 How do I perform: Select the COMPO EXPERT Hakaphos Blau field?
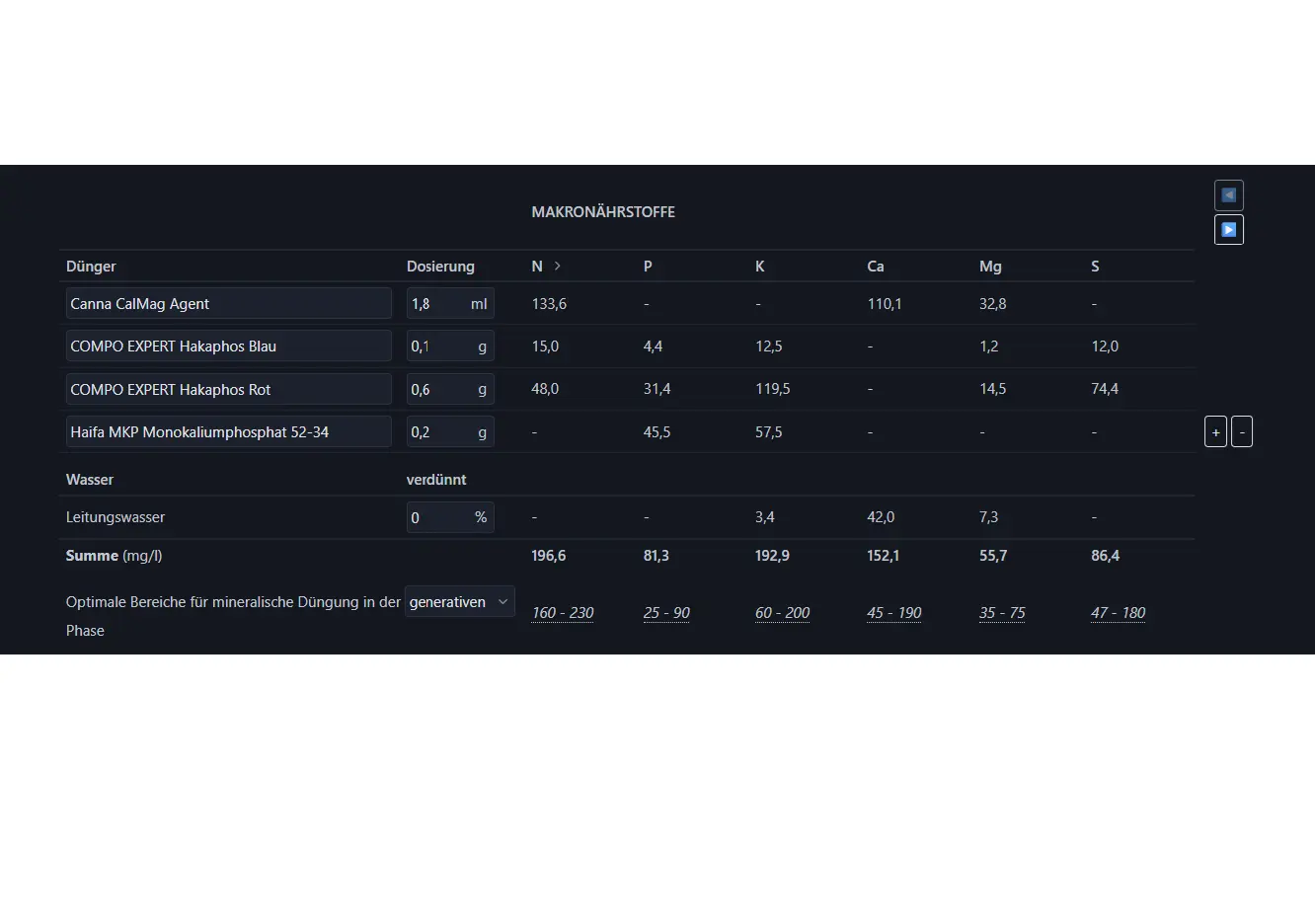point(228,346)
